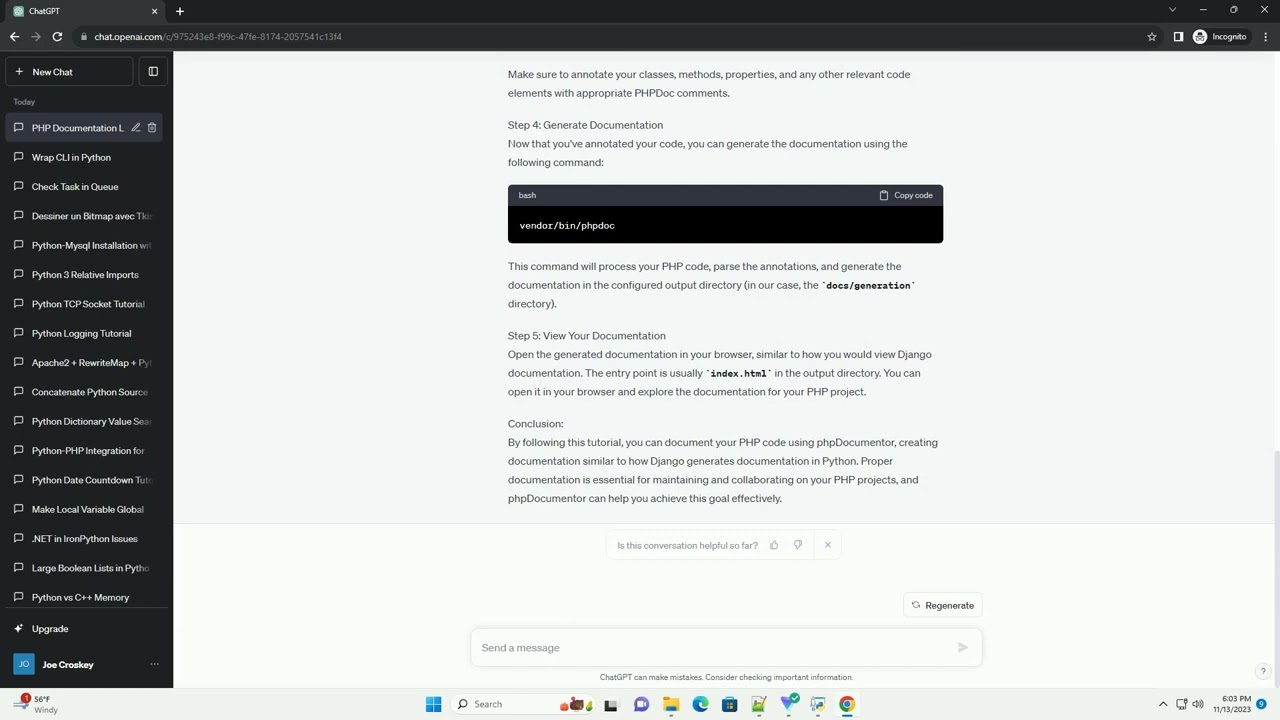Open the volume control tray icon
The width and height of the screenshot is (1280, 720).
pyautogui.click(x=1198, y=704)
